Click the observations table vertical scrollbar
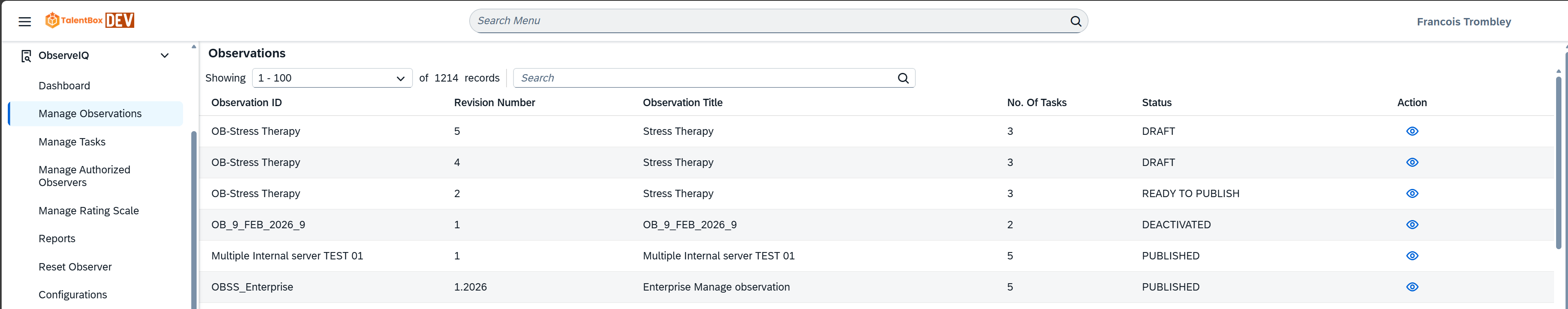1568x309 pixels. [x=1558, y=164]
